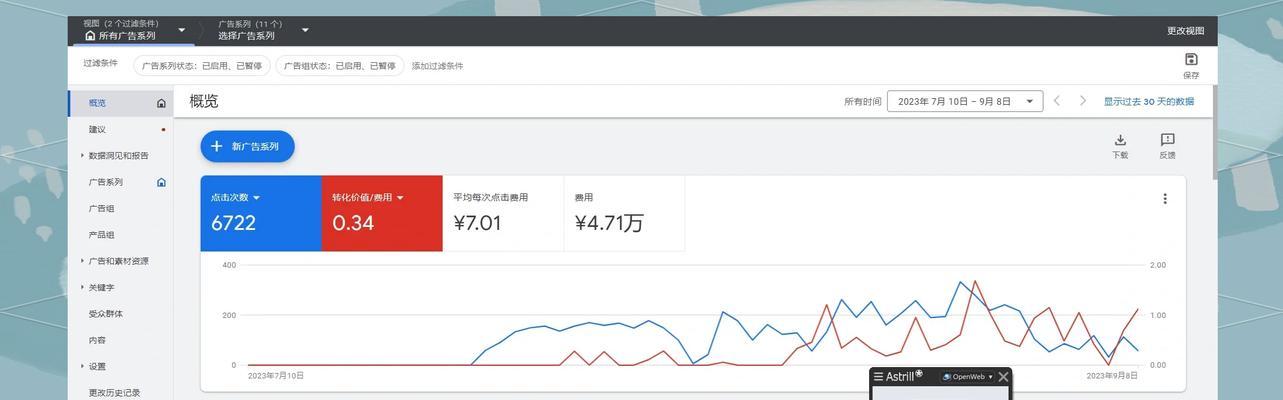Select the 平均每次点击费用 metric card
This screenshot has width=1283, height=400.
pos(503,213)
